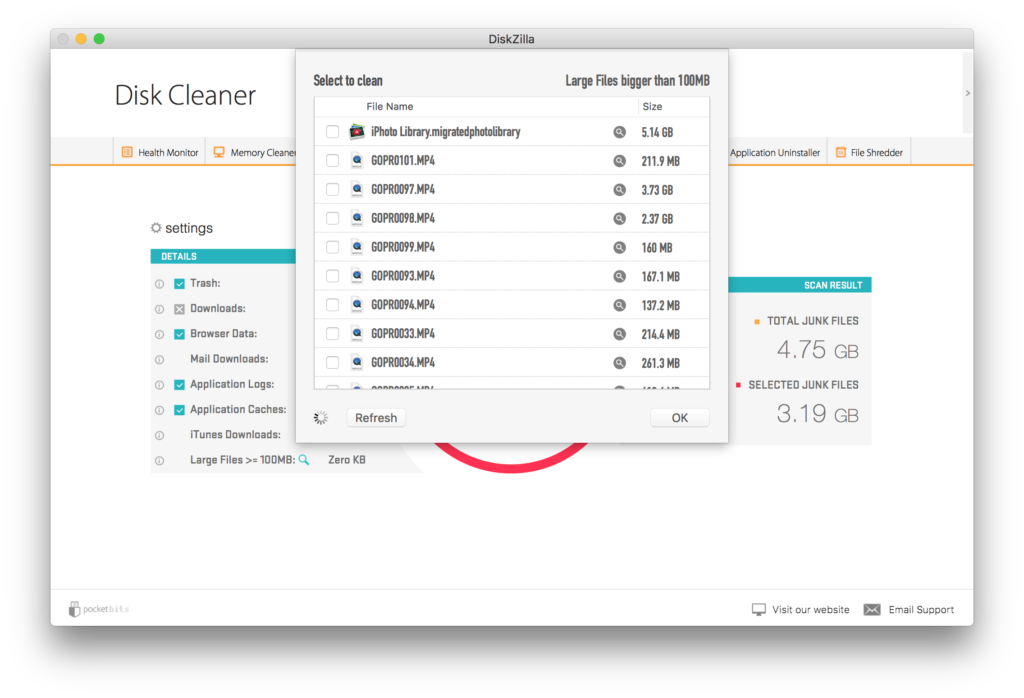
Task: Open Visit our website link
Action: (801, 609)
